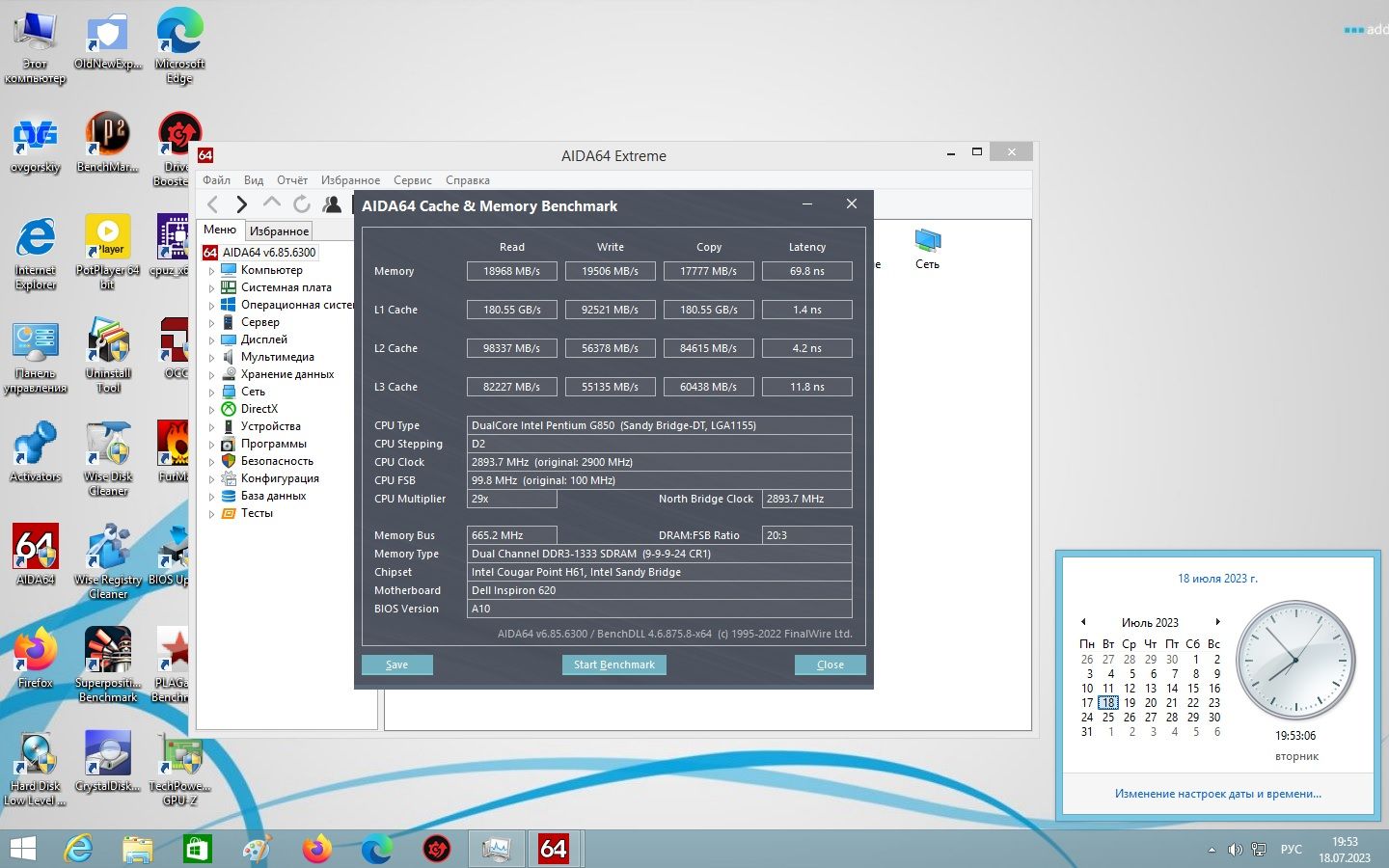Go to next month in calendar
1389x868 pixels.
tap(1218, 622)
